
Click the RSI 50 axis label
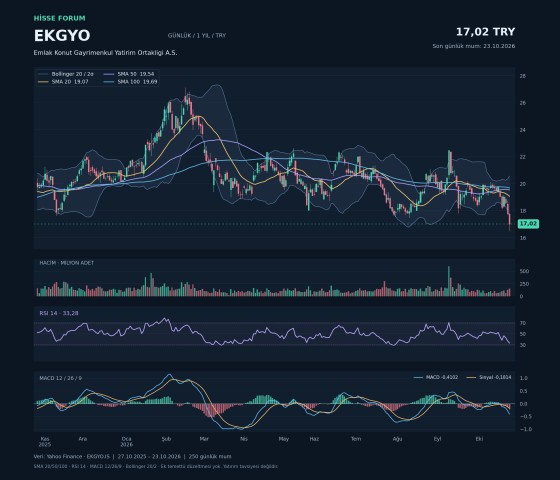[522, 334]
